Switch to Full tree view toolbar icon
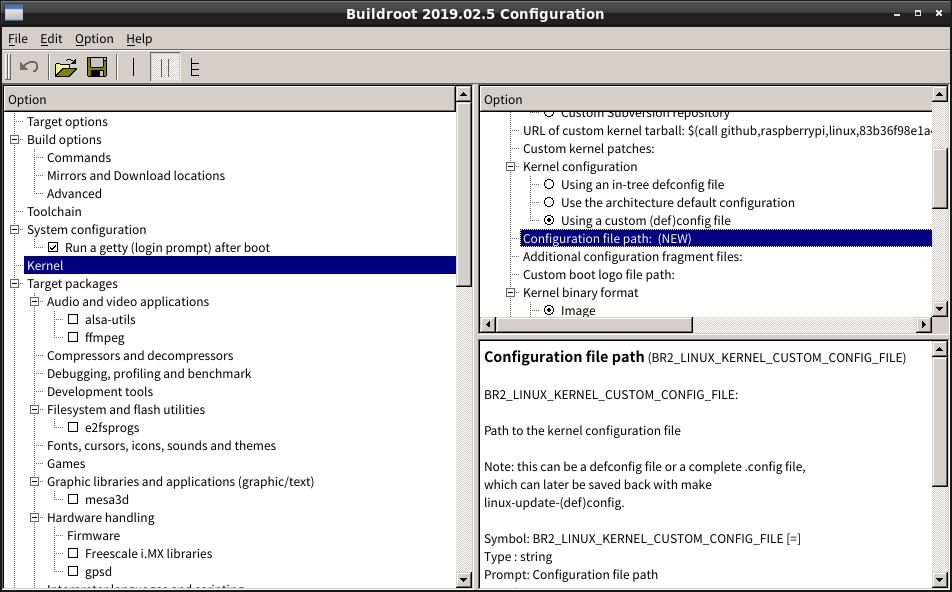The height and width of the screenshot is (592, 952). [x=194, y=67]
